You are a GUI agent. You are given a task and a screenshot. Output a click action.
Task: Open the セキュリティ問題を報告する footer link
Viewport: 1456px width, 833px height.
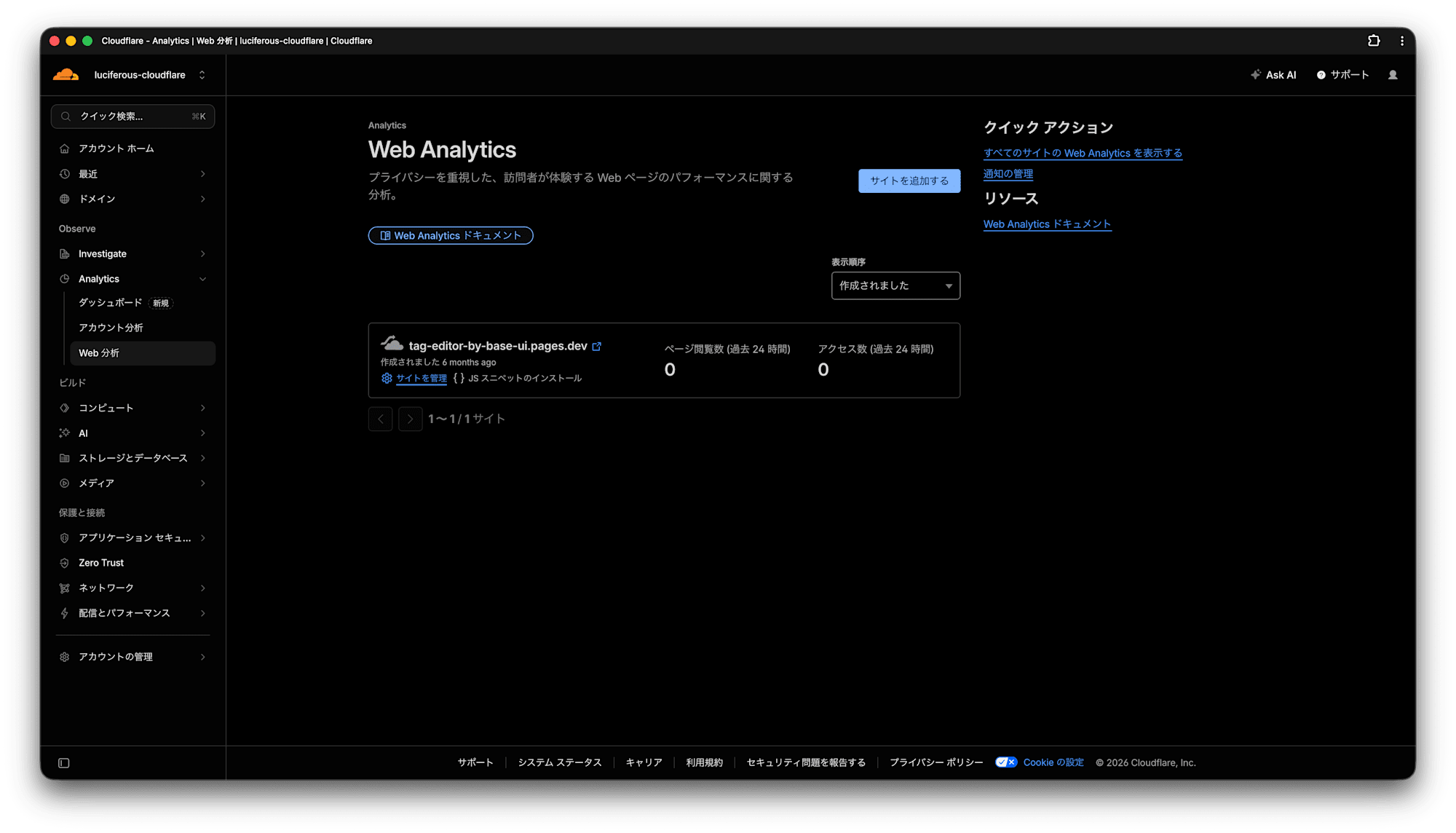tap(806, 762)
